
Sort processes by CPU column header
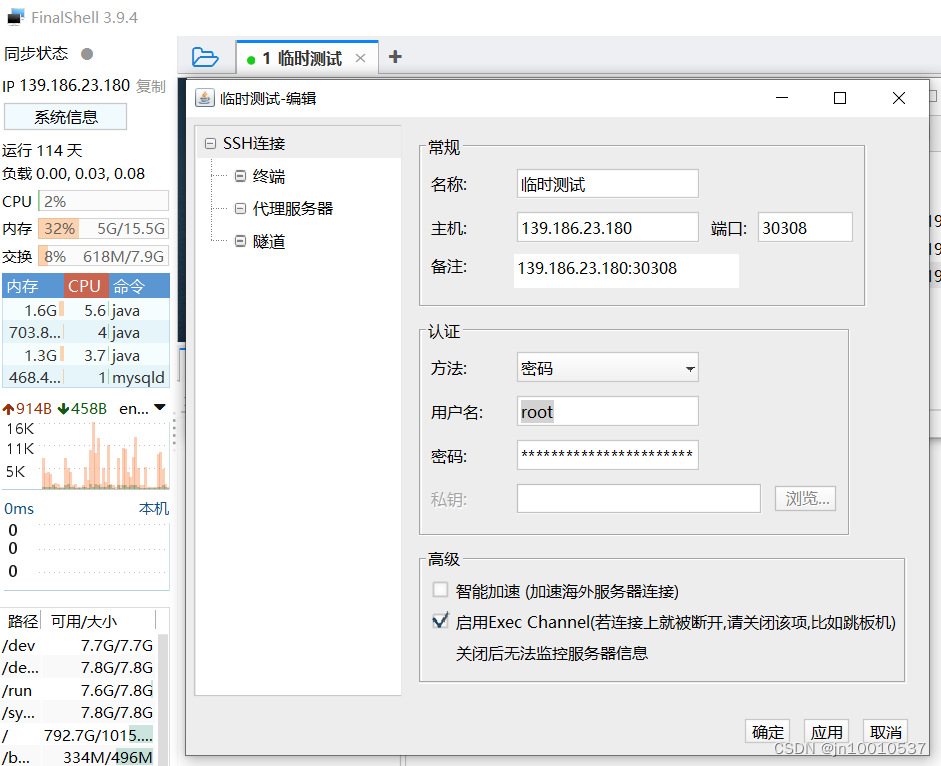point(86,286)
